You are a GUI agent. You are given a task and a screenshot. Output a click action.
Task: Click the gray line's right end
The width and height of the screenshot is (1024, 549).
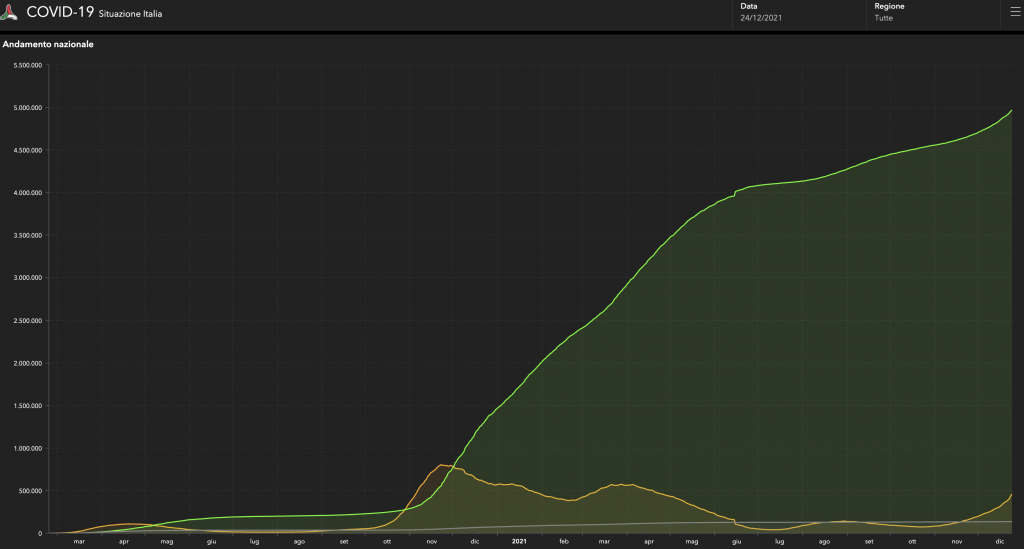click(x=1012, y=522)
